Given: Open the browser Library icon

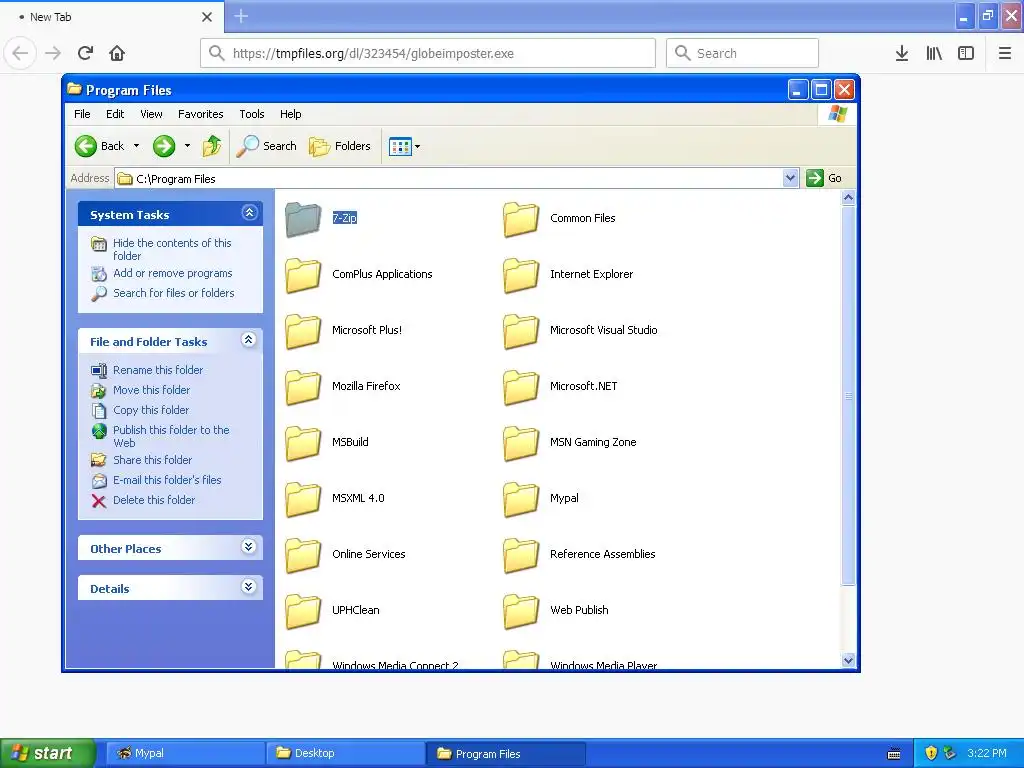Looking at the screenshot, I should 934,53.
